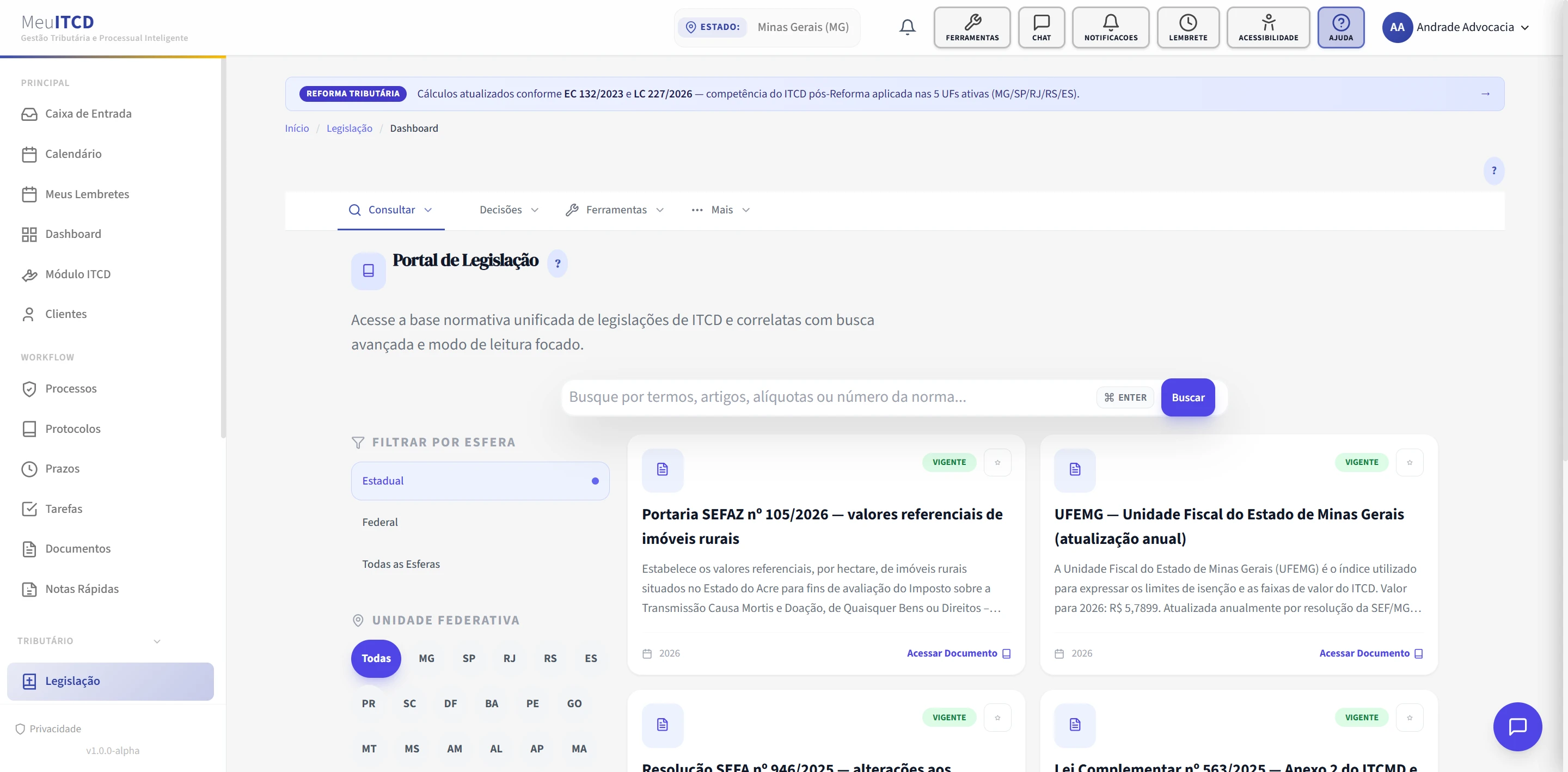1568x772 pixels.
Task: Open the Consultar tab dropdown
Action: click(x=391, y=210)
